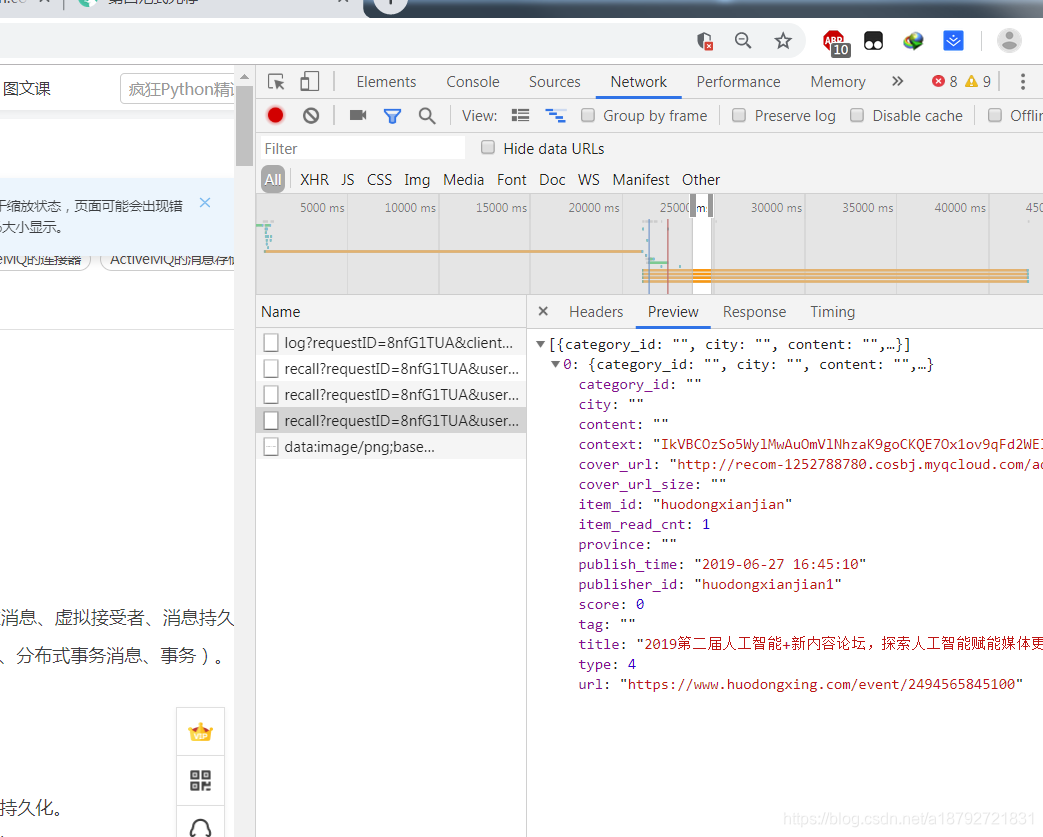
Task: Show the yellow warning count icon
Action: pos(972,81)
